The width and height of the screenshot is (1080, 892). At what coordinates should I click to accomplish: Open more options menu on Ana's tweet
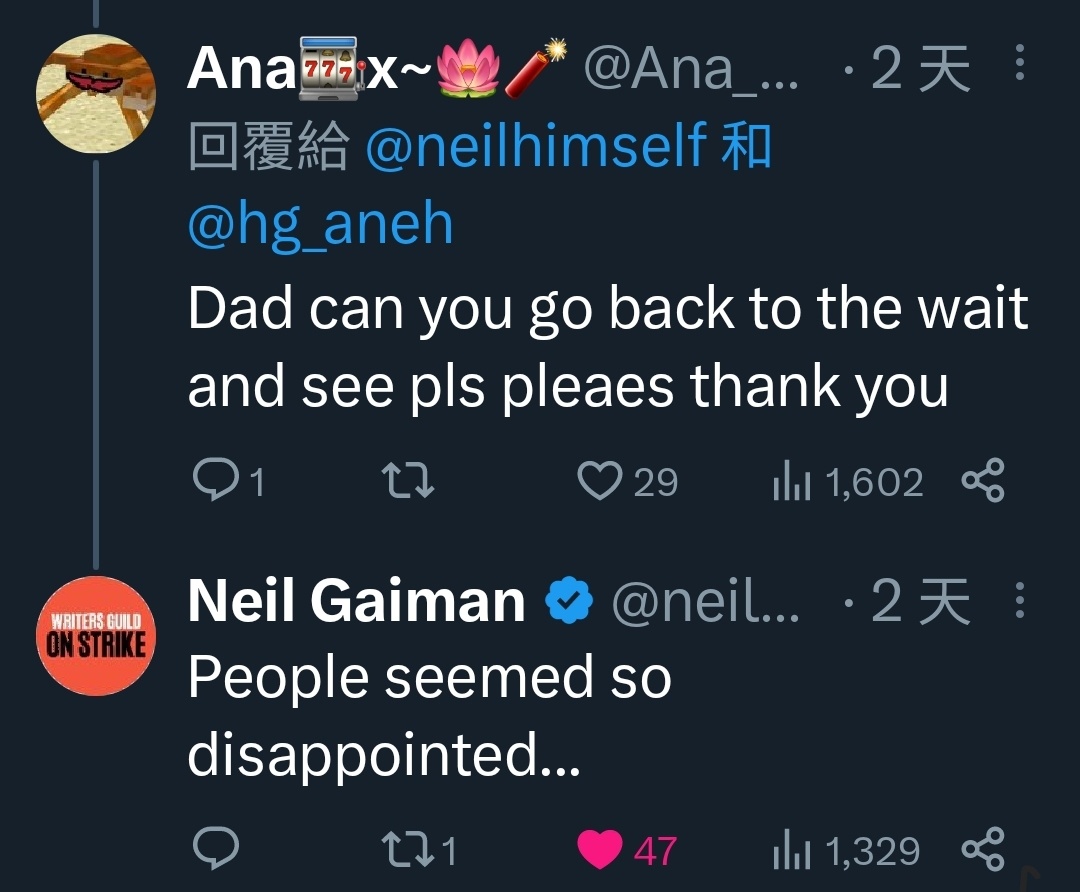point(1020,63)
